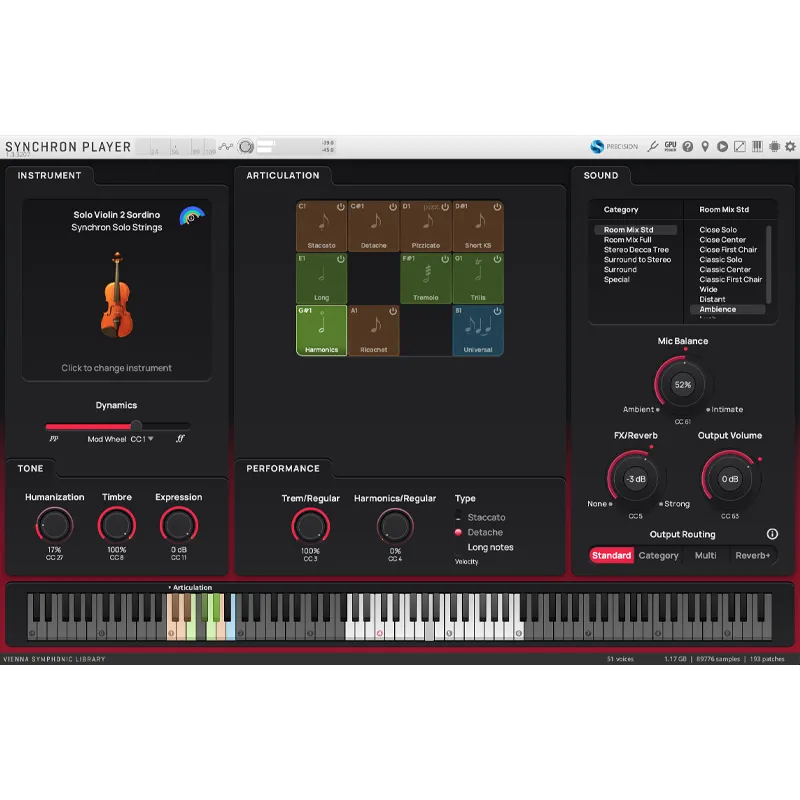Image resolution: width=800 pixels, height=800 pixels.
Task: Toggle the Trills cell power icon
Action: (497, 259)
